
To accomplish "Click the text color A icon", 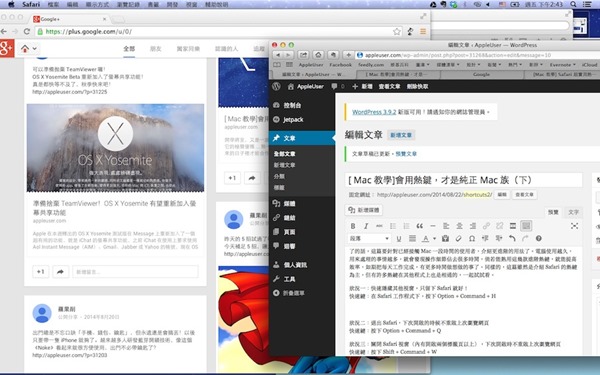I will tap(425, 238).
